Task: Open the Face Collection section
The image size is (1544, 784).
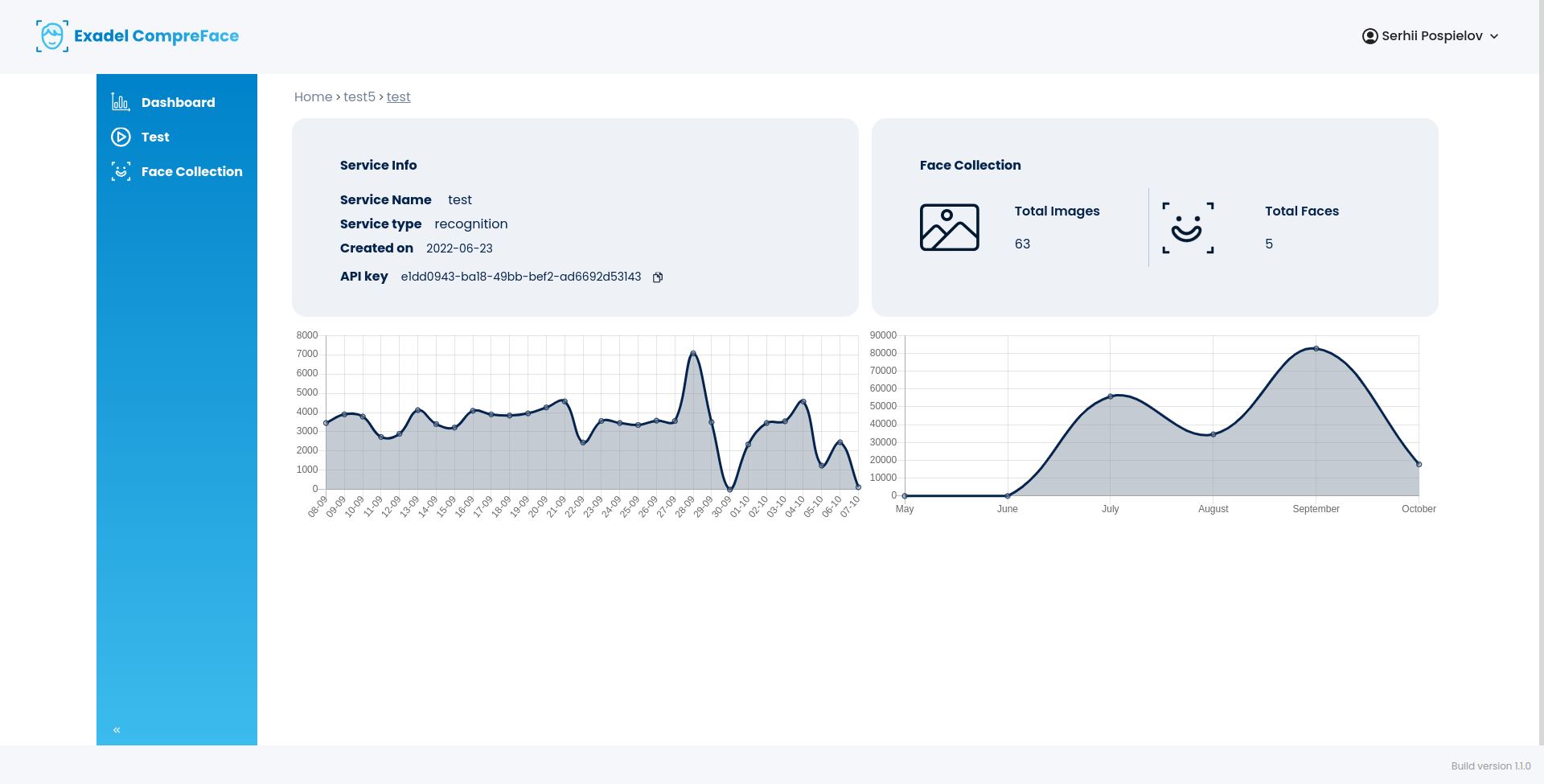Action: tap(191, 171)
